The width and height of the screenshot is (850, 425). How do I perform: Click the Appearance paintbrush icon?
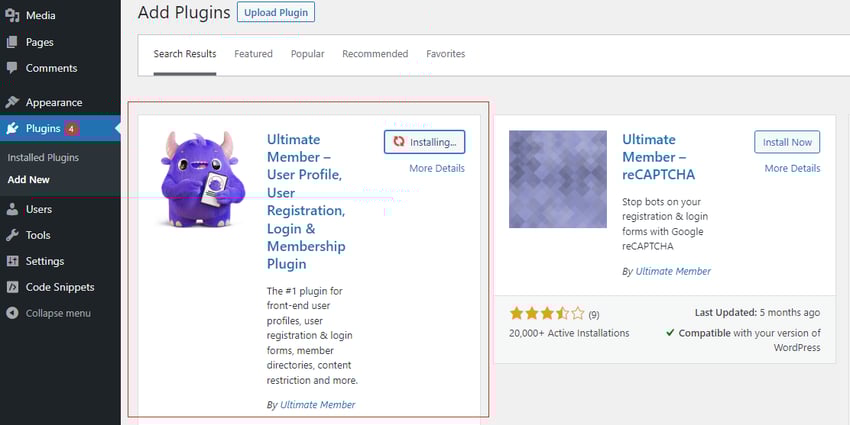click(x=12, y=102)
